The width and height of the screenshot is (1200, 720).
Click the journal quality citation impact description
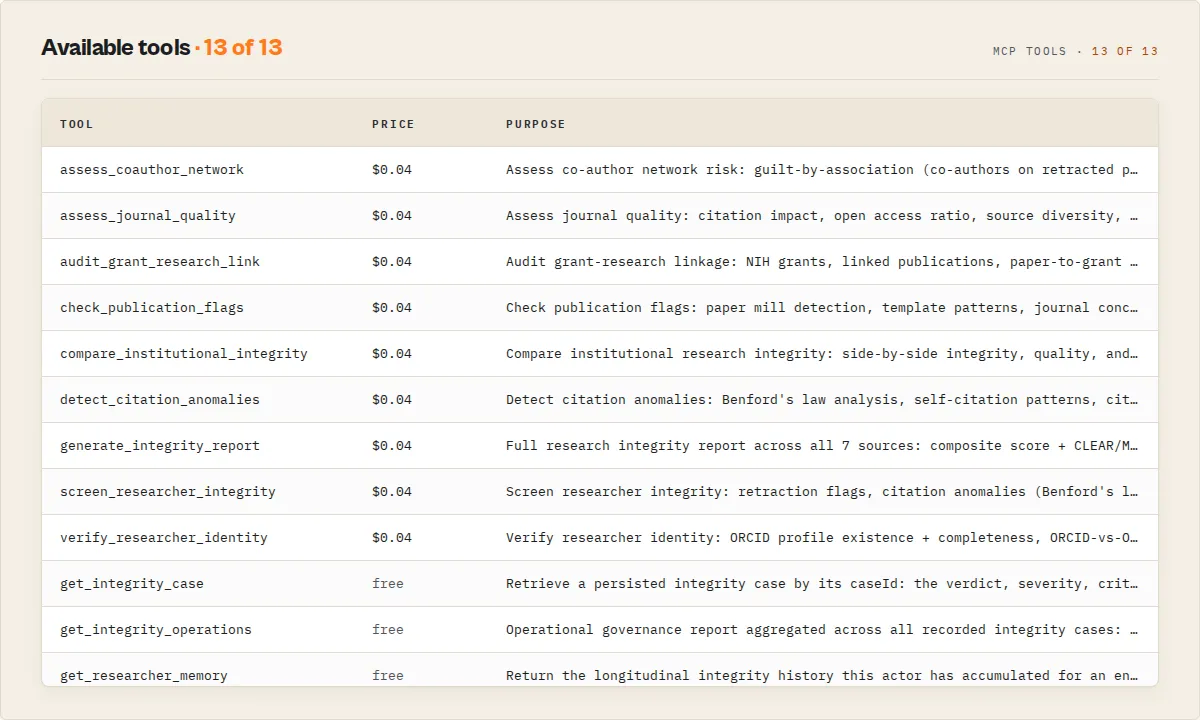coord(823,215)
